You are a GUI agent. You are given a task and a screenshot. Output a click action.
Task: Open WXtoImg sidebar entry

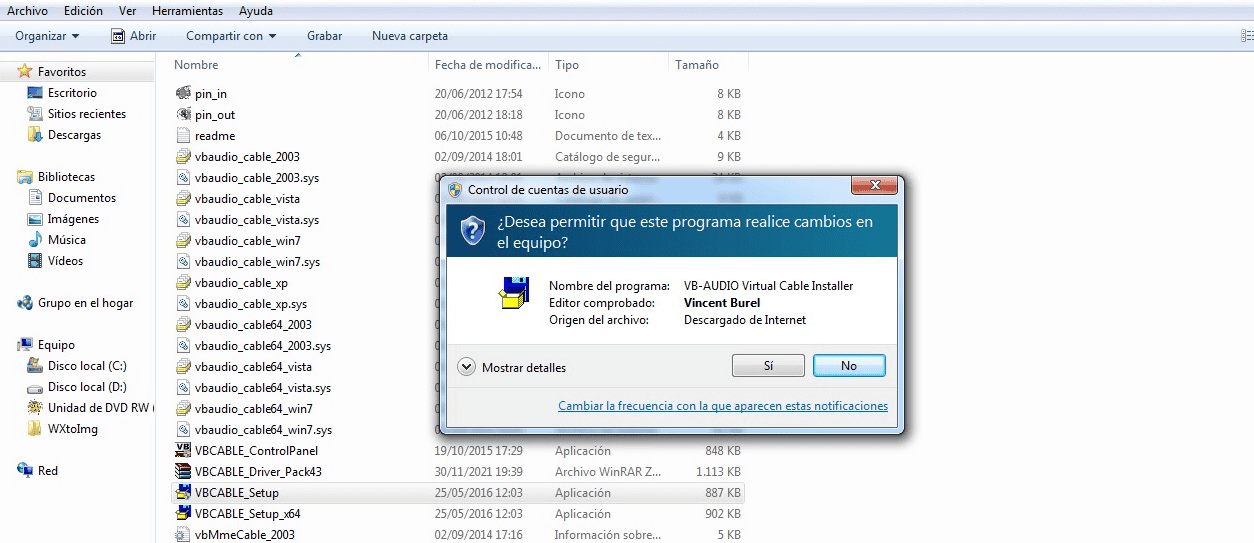tap(73, 429)
